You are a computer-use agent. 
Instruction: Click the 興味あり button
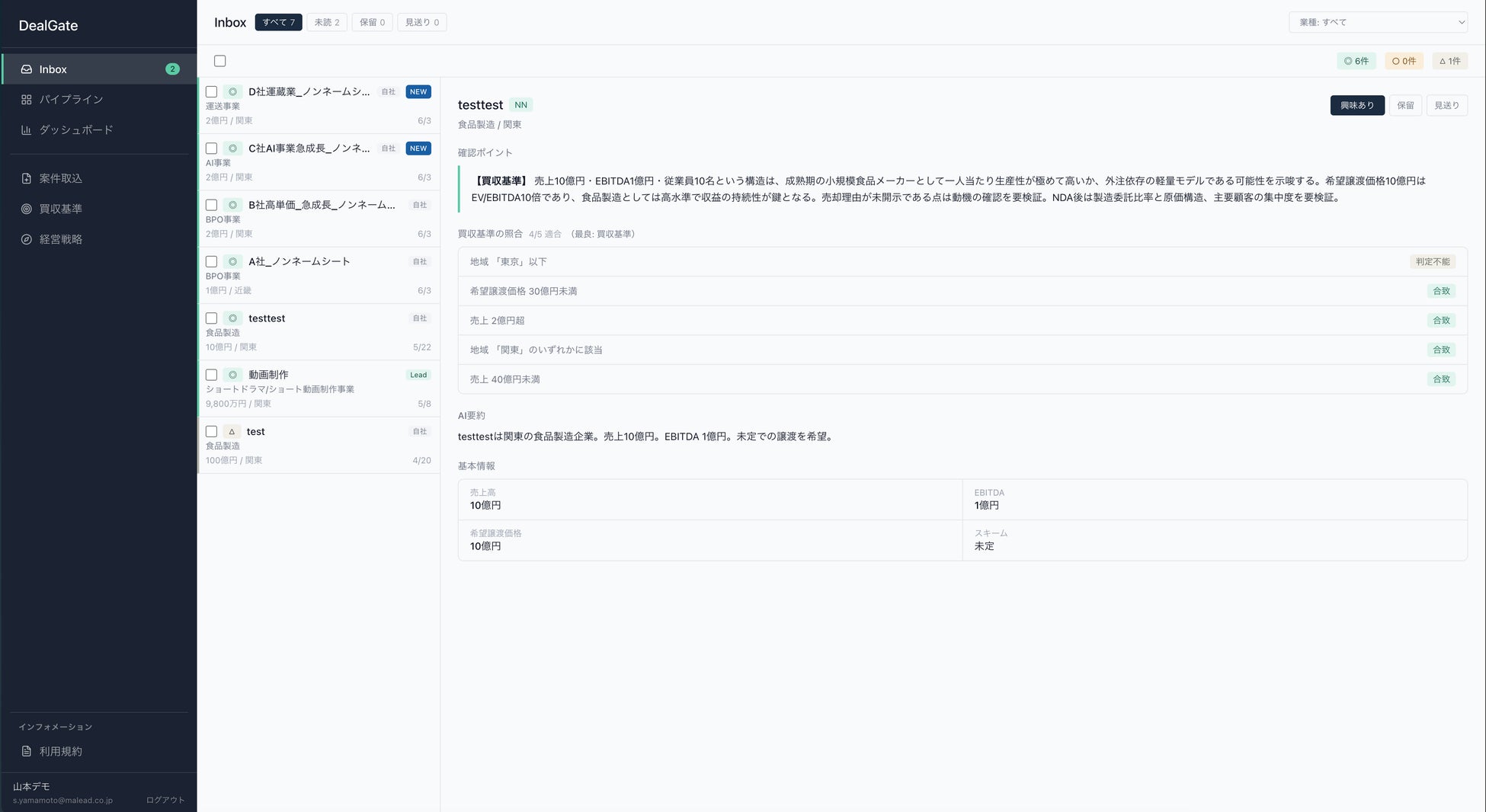pyautogui.click(x=1357, y=105)
